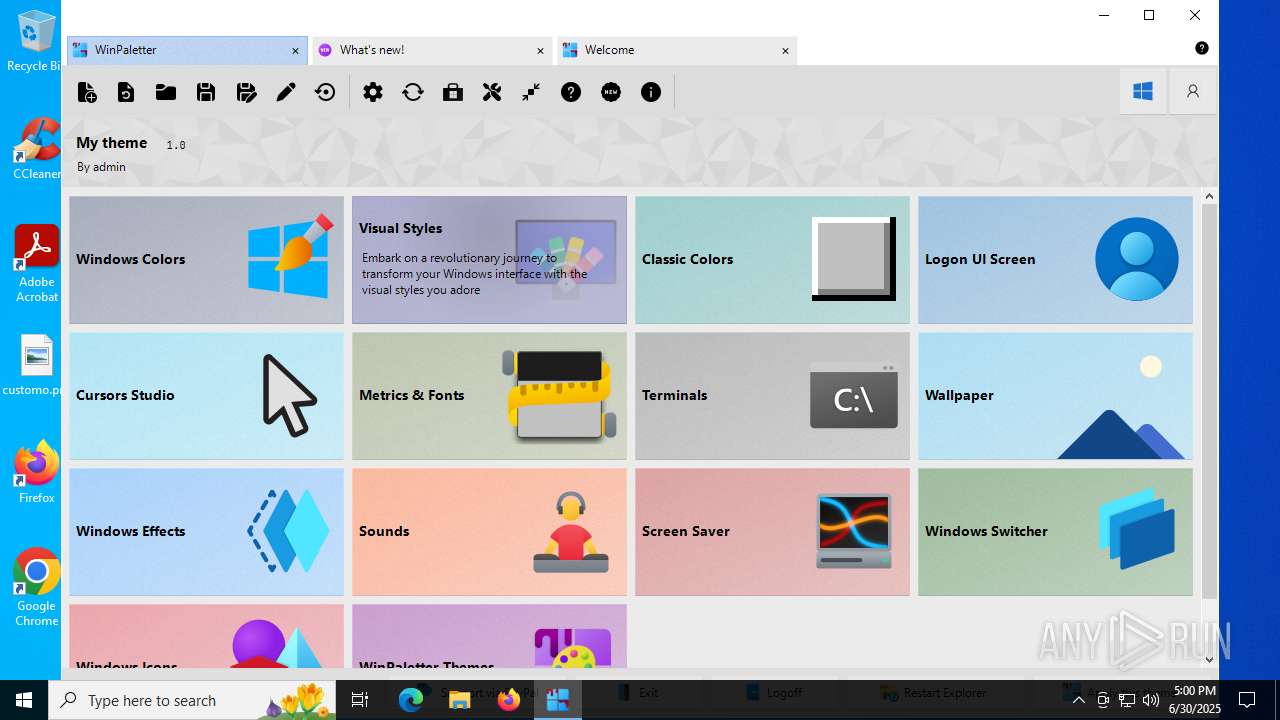1280x720 pixels.
Task: Open Firefox from the taskbar
Action: [509, 700]
